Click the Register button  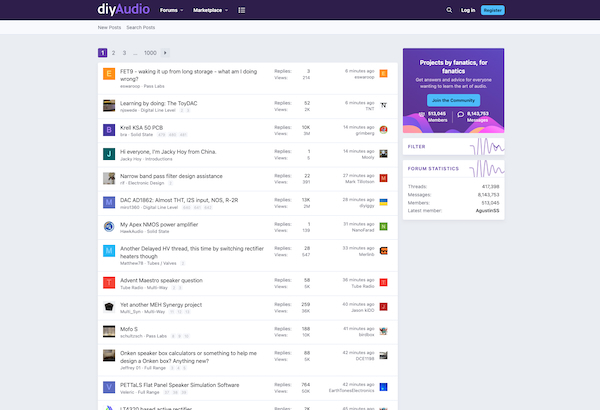point(492,10)
